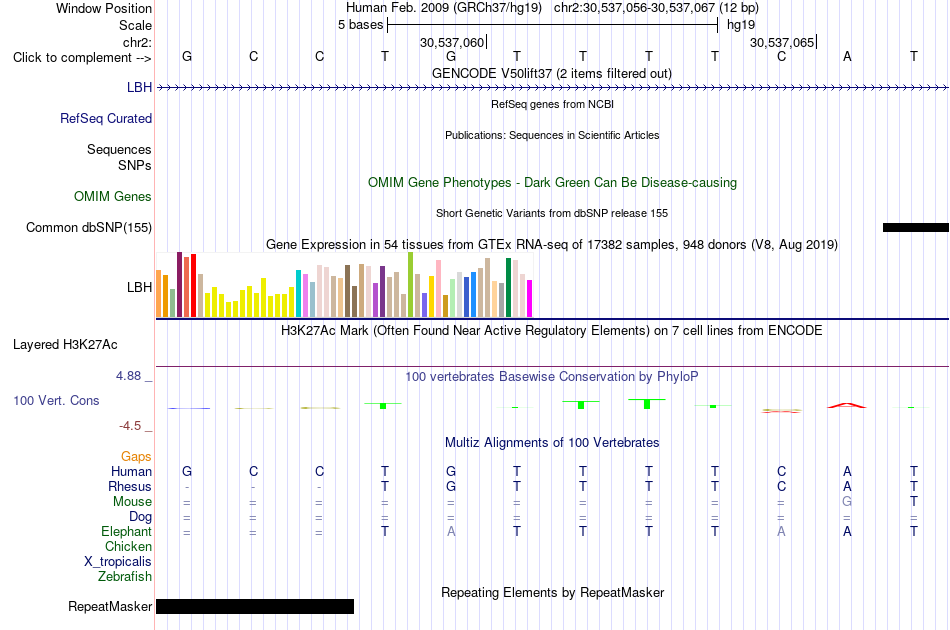Screen dimensions: 950x630
Task: Click the 5 bases scale bar label
Action: (360, 25)
